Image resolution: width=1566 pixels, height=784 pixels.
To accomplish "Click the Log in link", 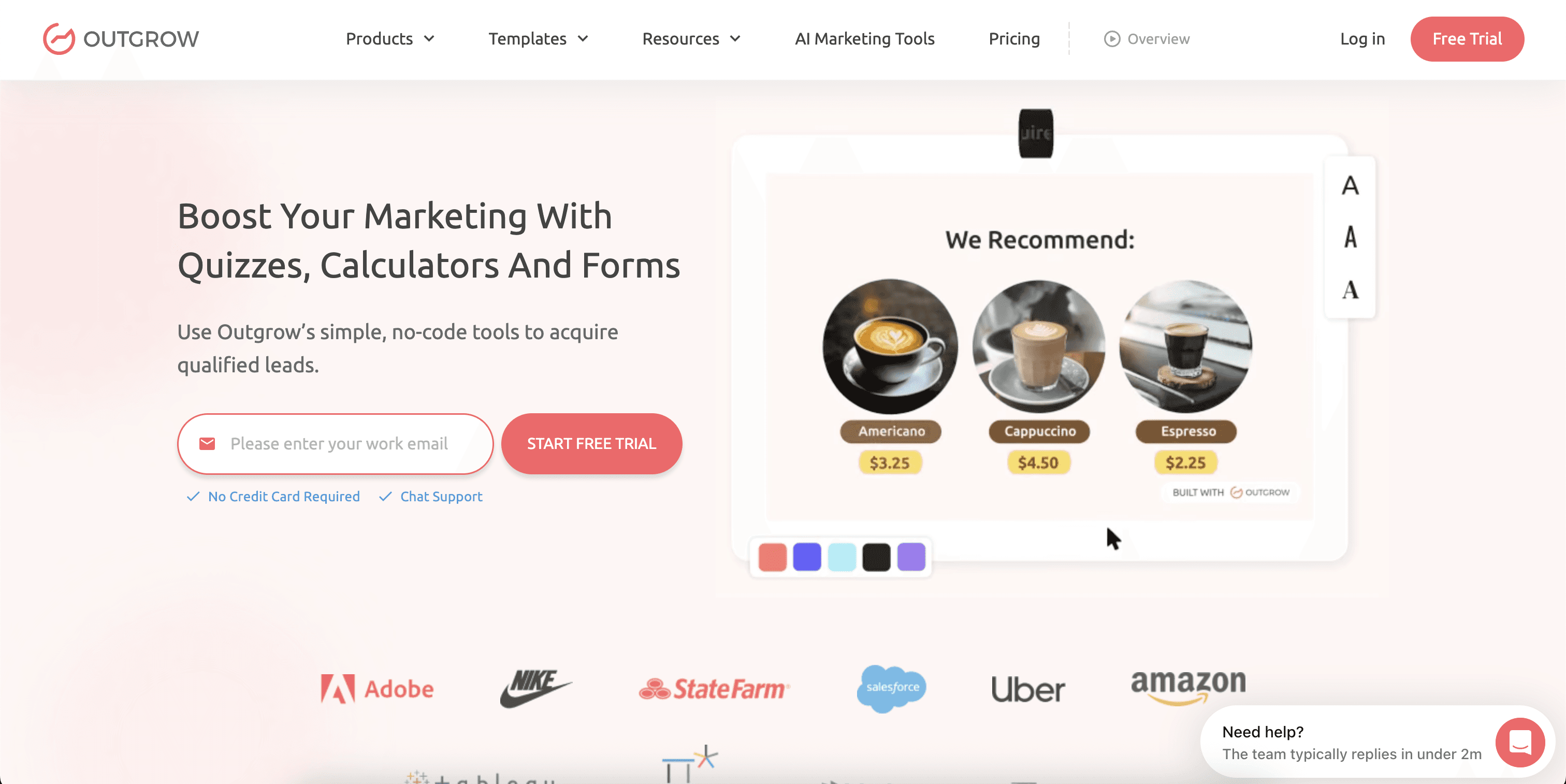I will point(1362,39).
